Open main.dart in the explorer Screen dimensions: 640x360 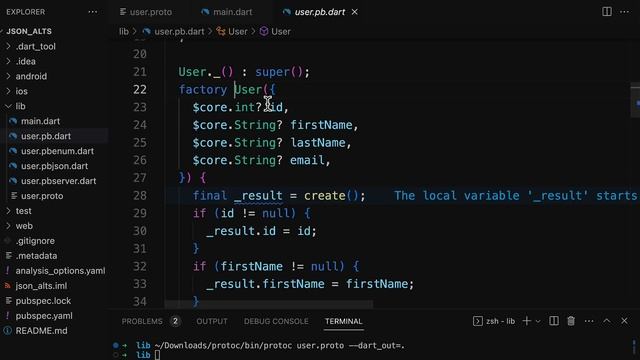[x=40, y=121]
